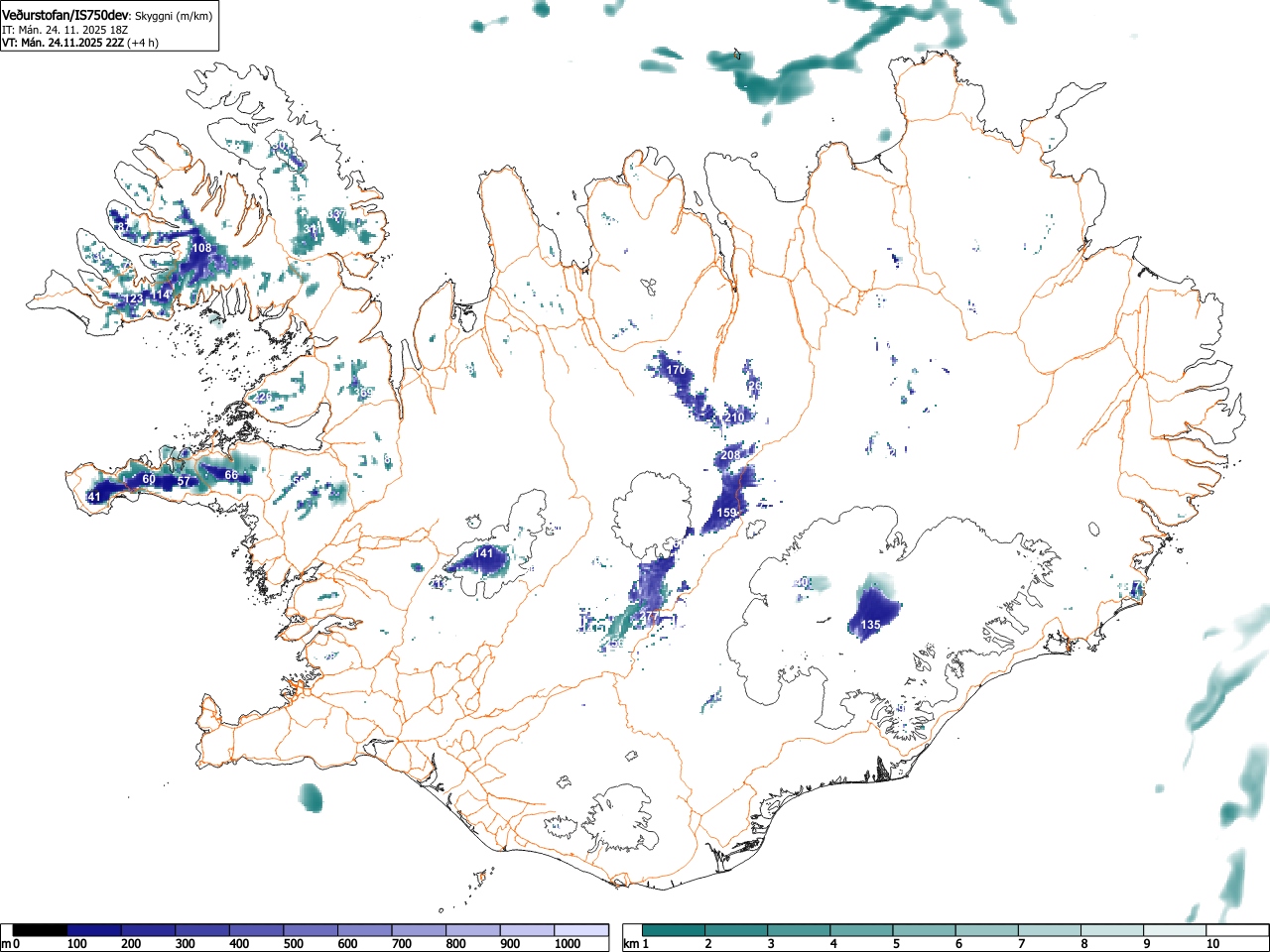Click the teal offshore patch southwest of Reykjanes
This screenshot has height=952, width=1270.
(x=312, y=797)
